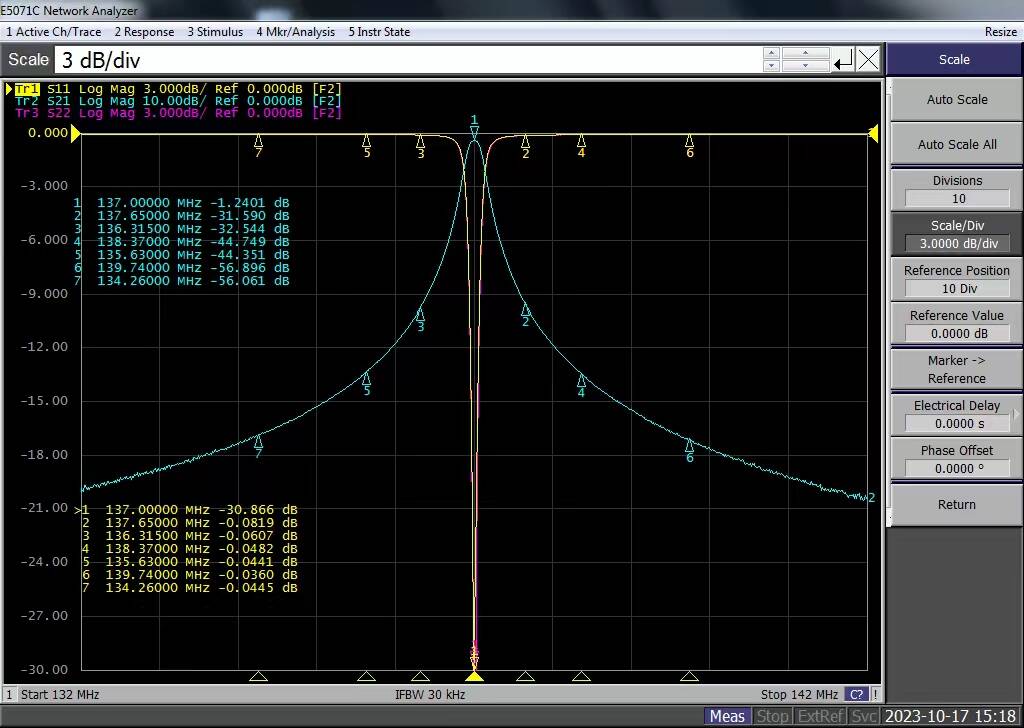Open the 4 Mkr/Analysis menu
Screen dimensions: 1024x728
295,31
